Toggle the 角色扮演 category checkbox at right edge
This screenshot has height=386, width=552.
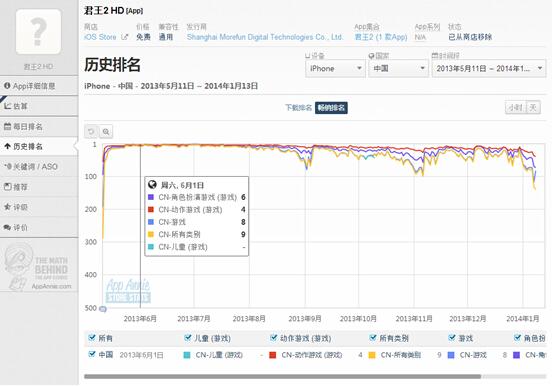(518, 338)
